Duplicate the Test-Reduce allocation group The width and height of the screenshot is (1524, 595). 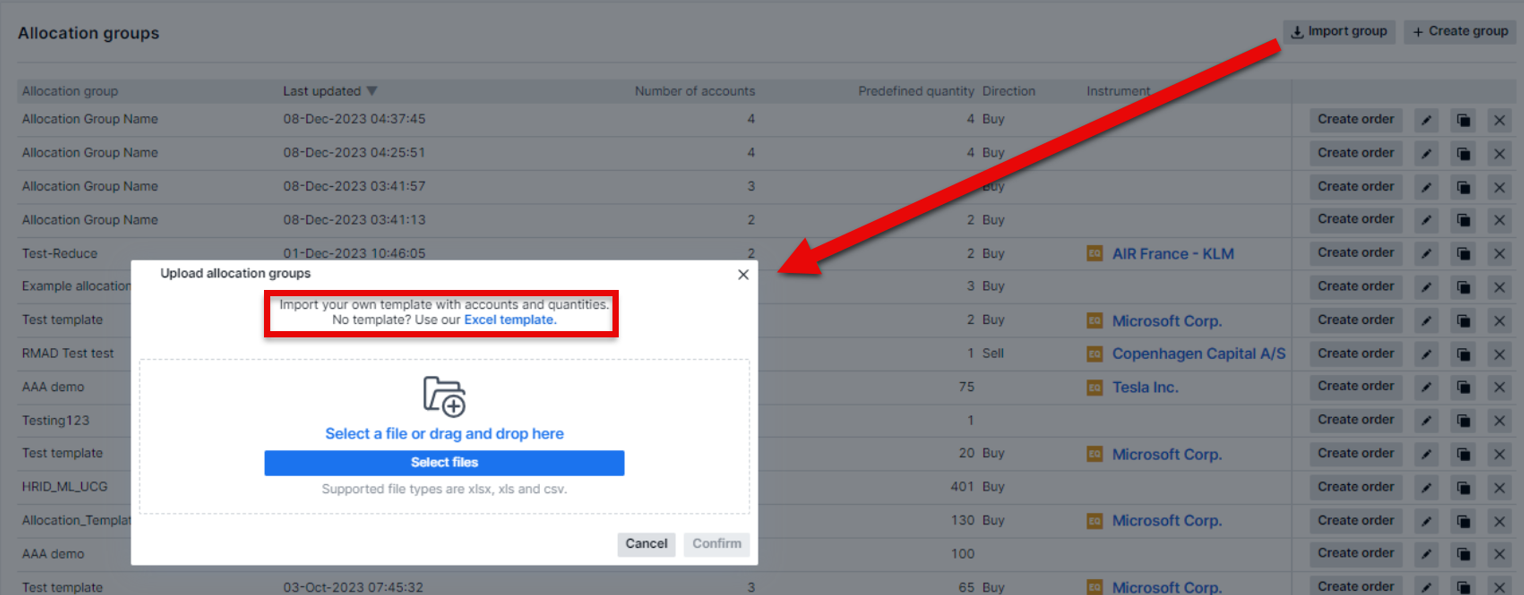(1463, 254)
